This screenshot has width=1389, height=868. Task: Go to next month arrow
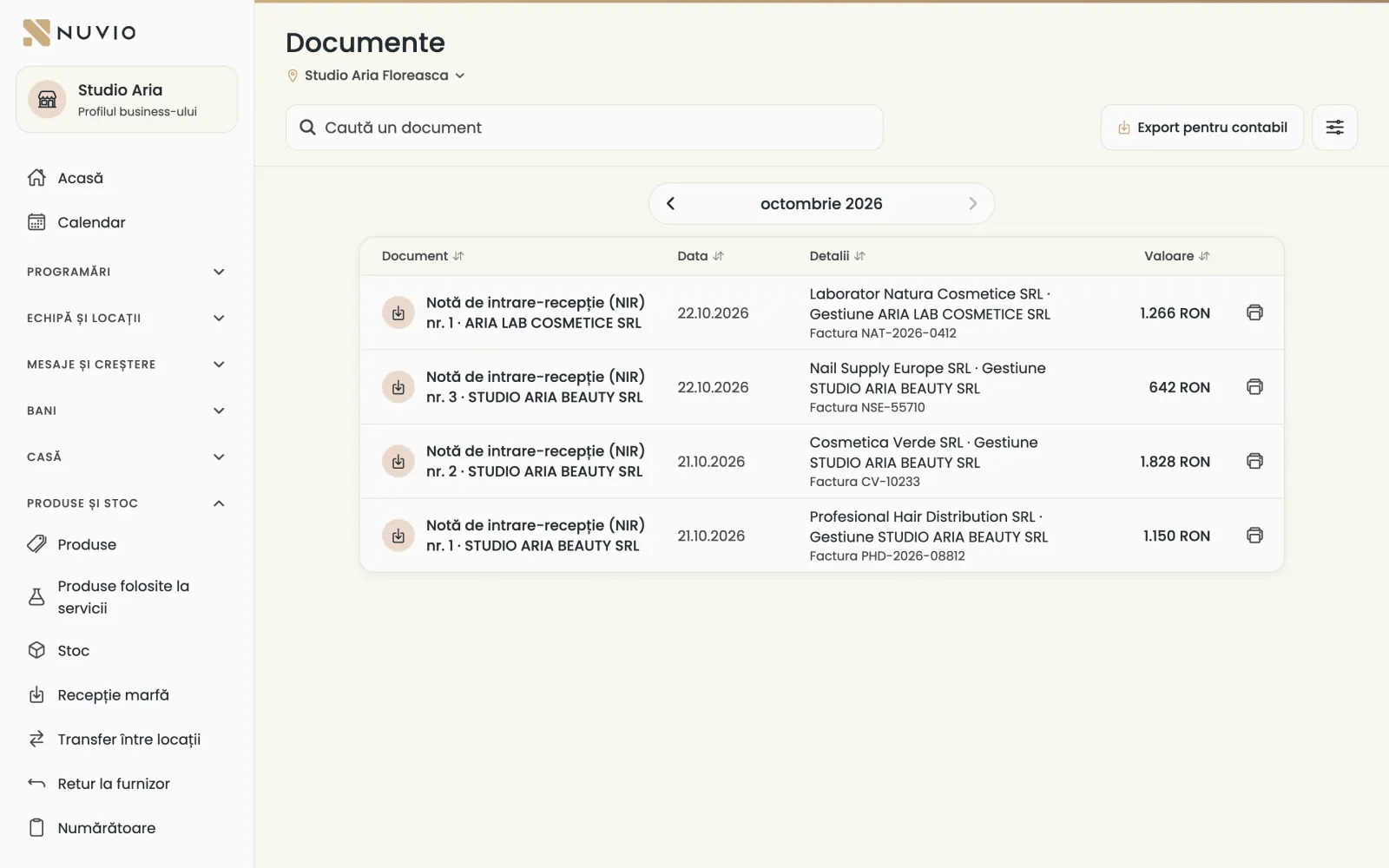pyautogui.click(x=972, y=203)
